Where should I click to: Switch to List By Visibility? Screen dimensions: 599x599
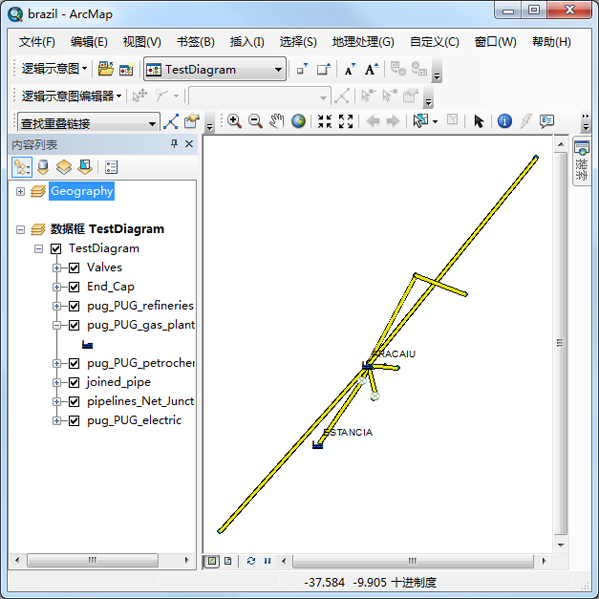point(64,167)
